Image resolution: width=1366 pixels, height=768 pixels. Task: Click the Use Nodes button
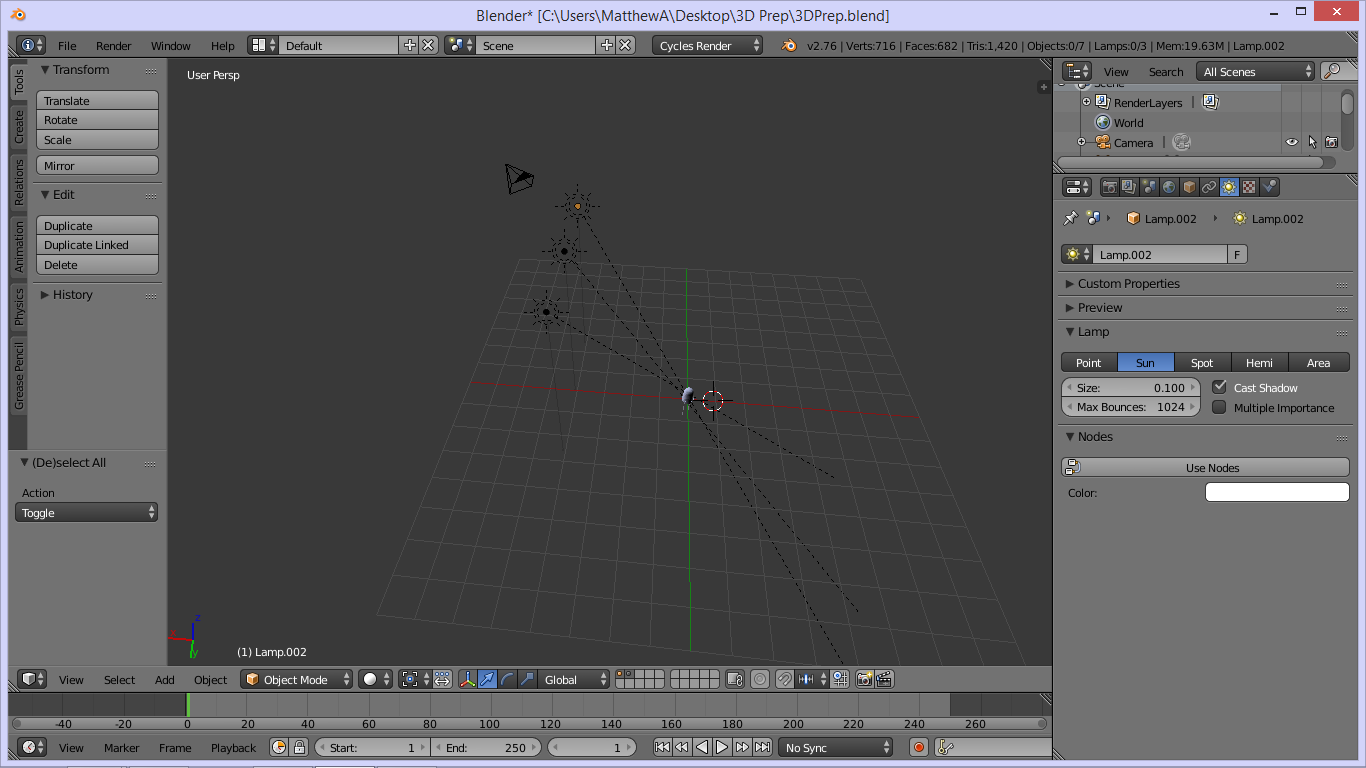point(1205,467)
